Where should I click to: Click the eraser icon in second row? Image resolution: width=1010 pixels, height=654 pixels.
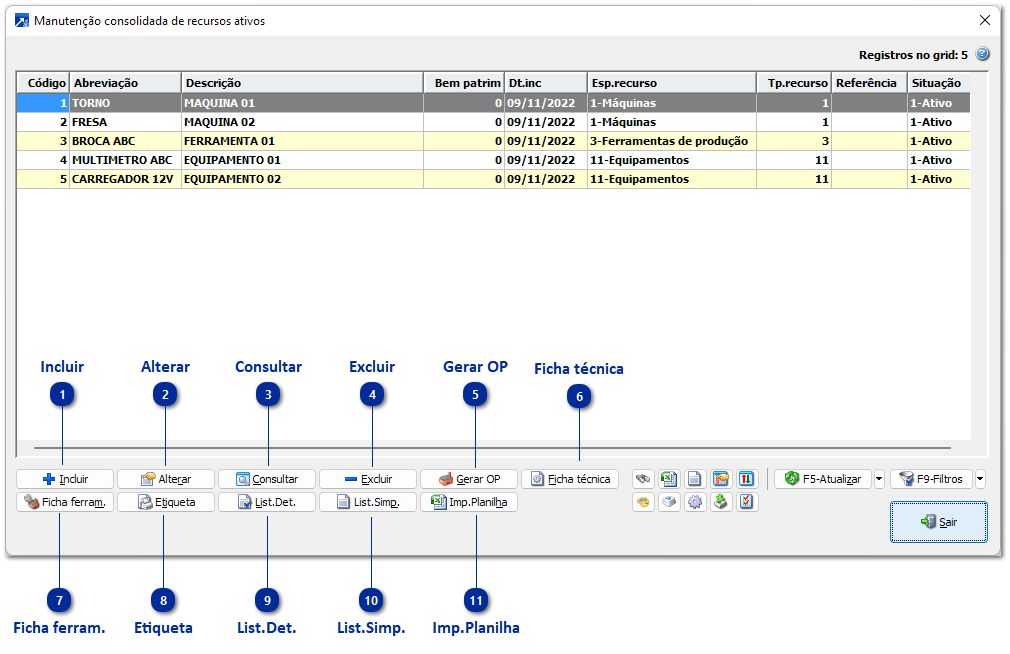(x=669, y=502)
